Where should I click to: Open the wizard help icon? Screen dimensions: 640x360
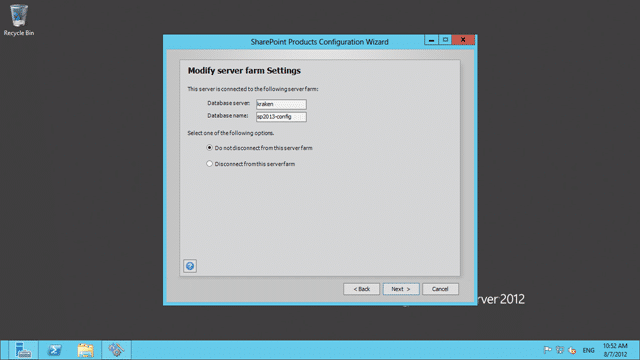pos(190,266)
